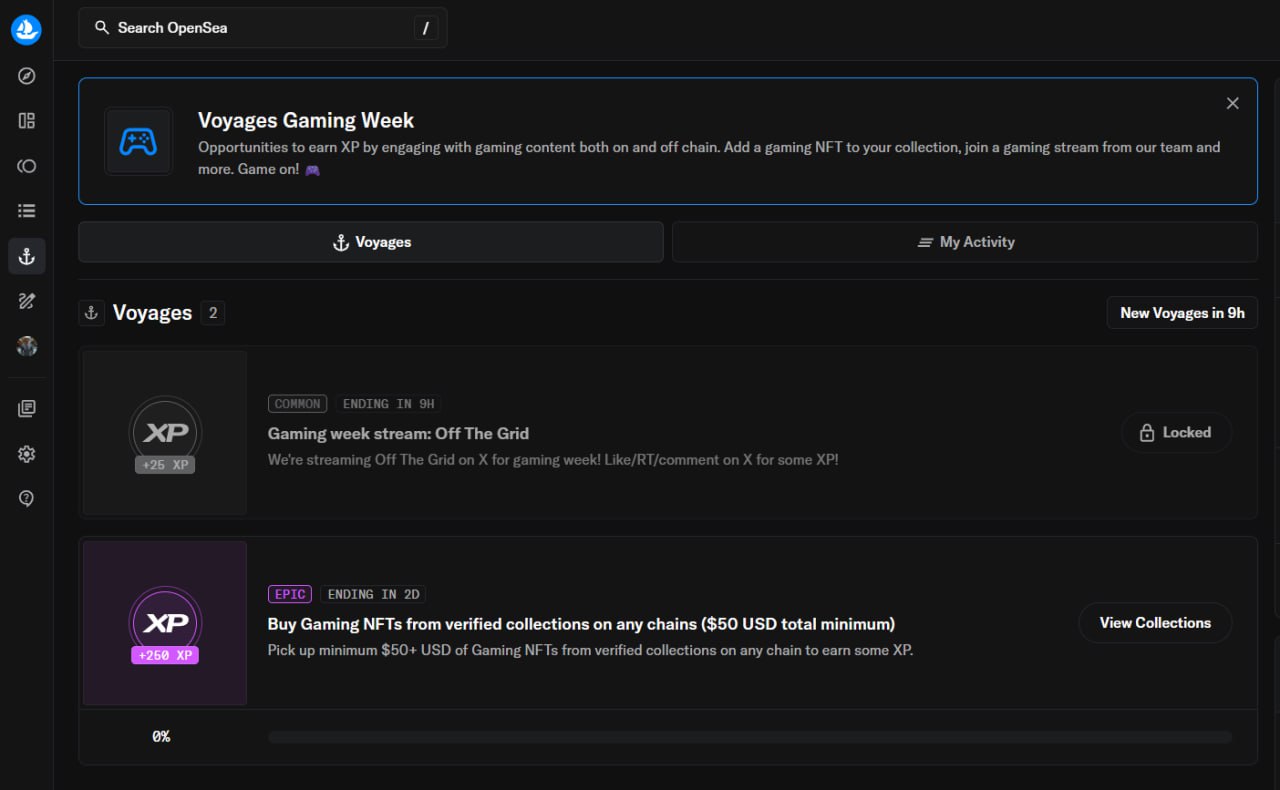Click the +25 XP label badge
The height and width of the screenshot is (790, 1280).
(x=165, y=465)
